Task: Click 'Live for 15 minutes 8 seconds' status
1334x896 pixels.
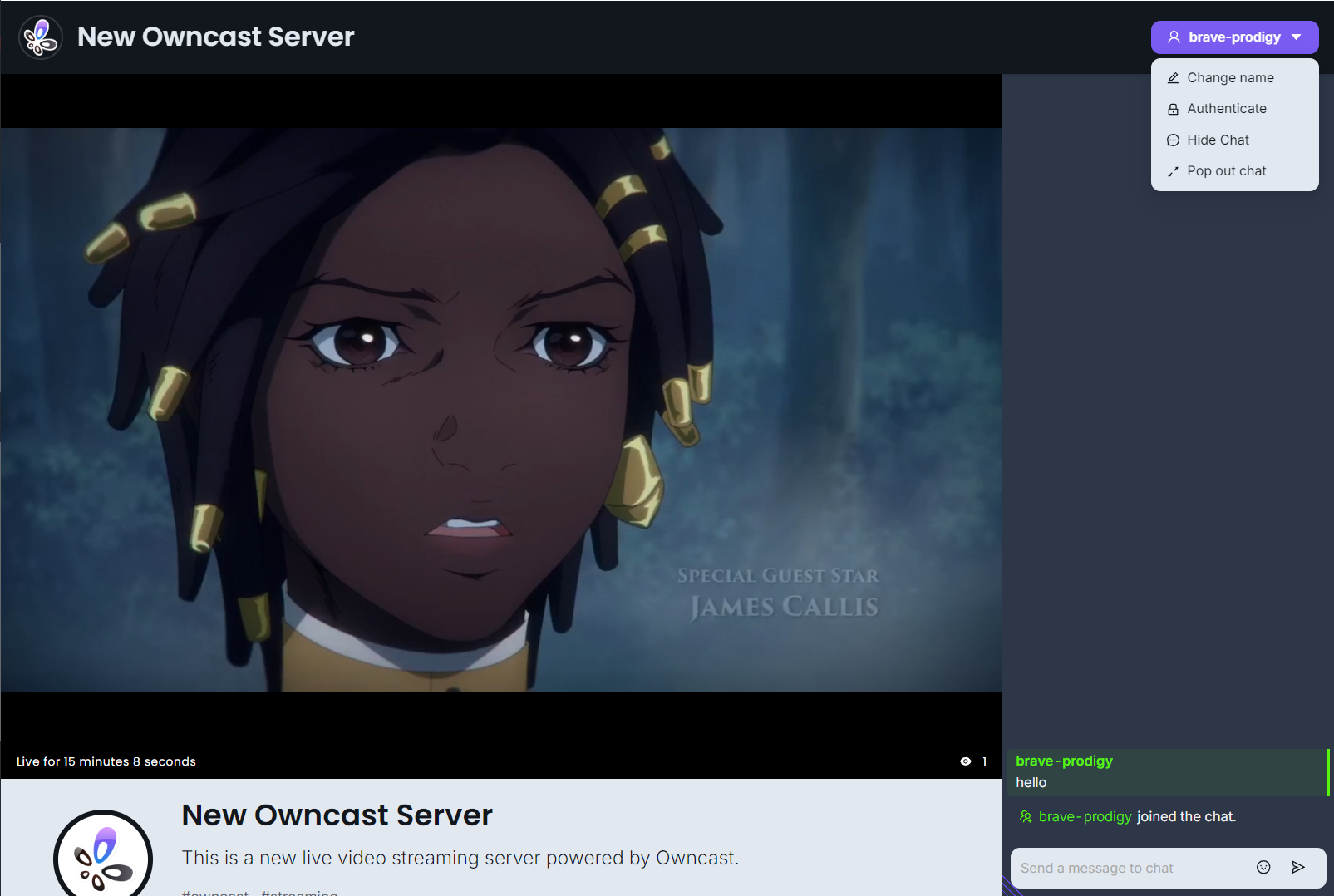Action: pos(106,761)
